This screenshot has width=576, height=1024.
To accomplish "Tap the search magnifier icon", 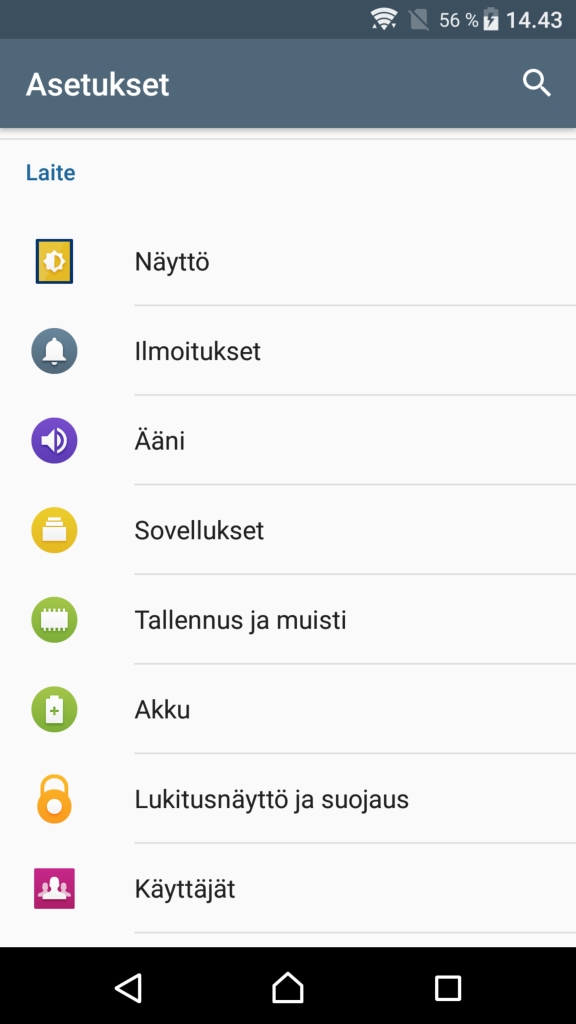I will 537,84.
